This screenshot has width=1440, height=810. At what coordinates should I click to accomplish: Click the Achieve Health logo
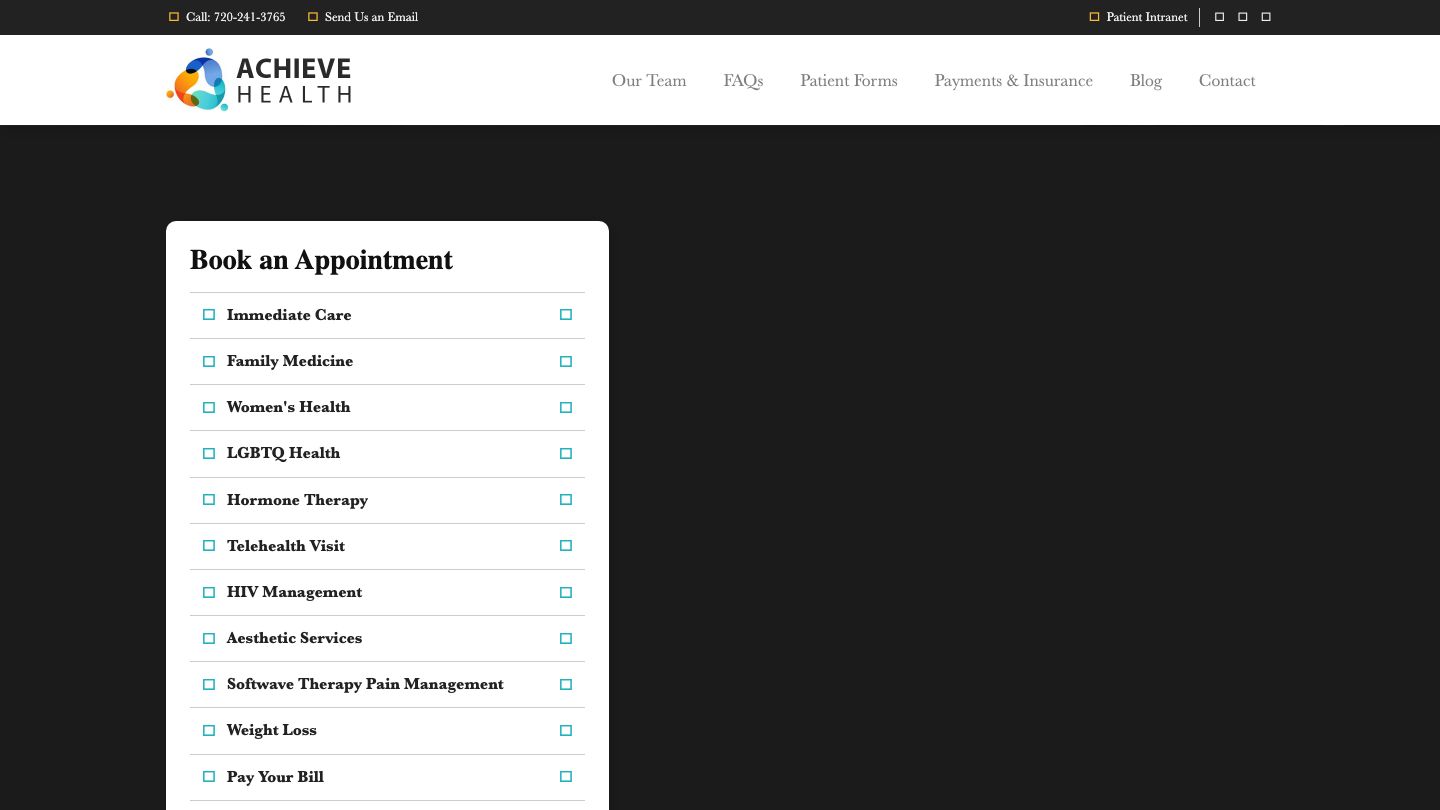[259, 80]
